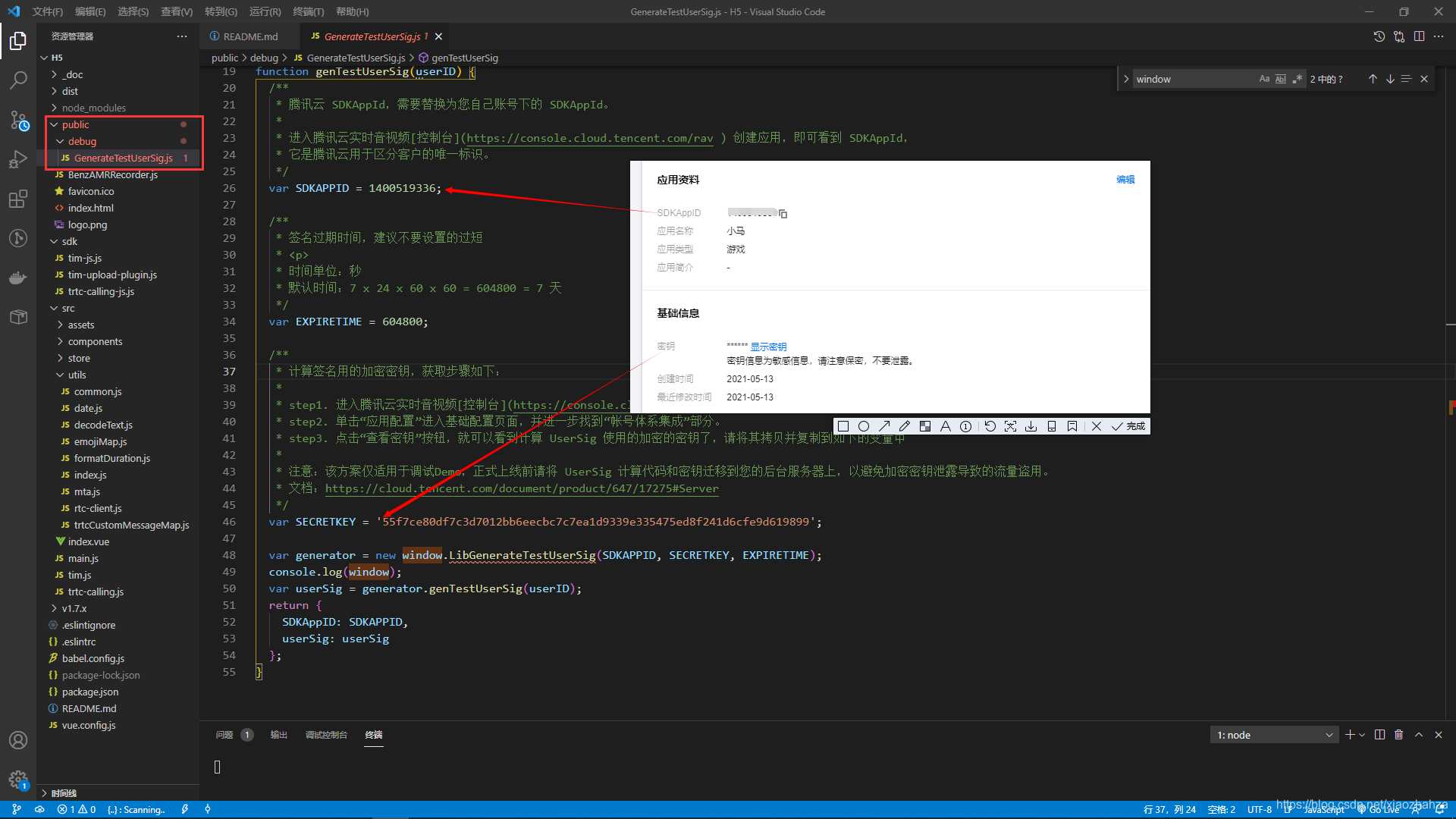Select the numbered marker tool
This screenshot has height=819, width=1456.
[x=966, y=426]
